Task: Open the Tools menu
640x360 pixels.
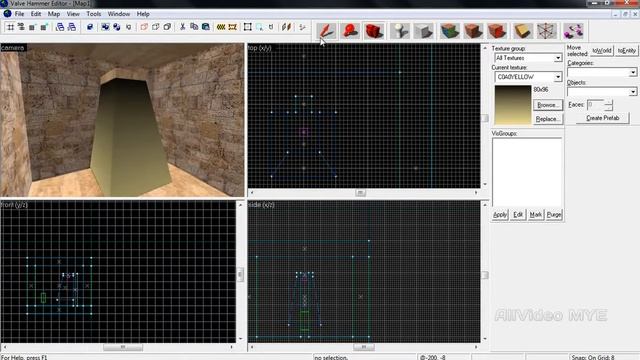Action: coord(93,14)
